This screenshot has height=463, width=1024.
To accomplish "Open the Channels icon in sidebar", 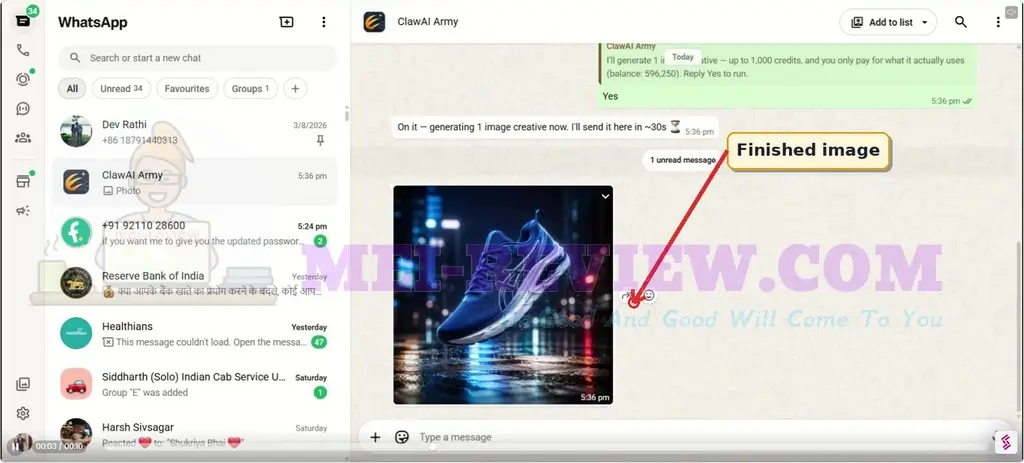I will tap(23, 109).
